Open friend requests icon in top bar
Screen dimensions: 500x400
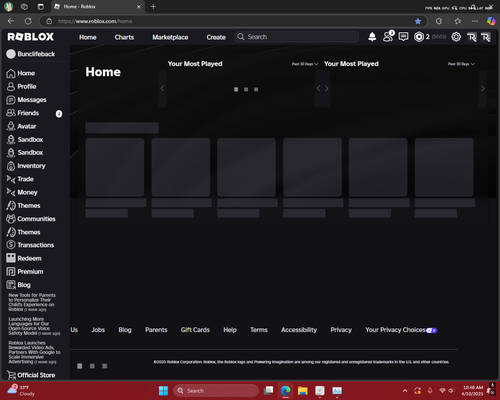pos(388,36)
